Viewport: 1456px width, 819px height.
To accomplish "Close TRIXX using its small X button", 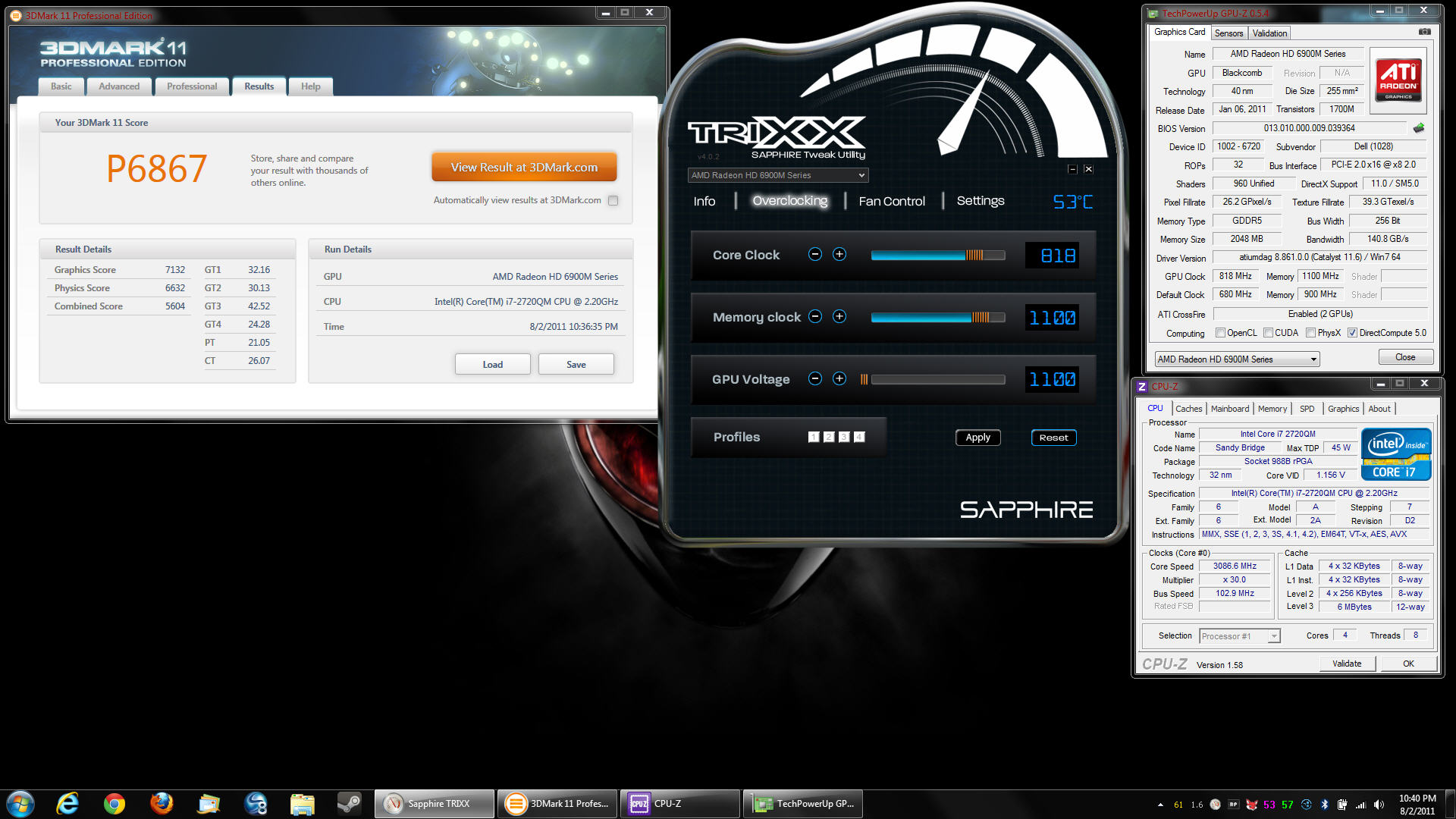I will (1088, 169).
